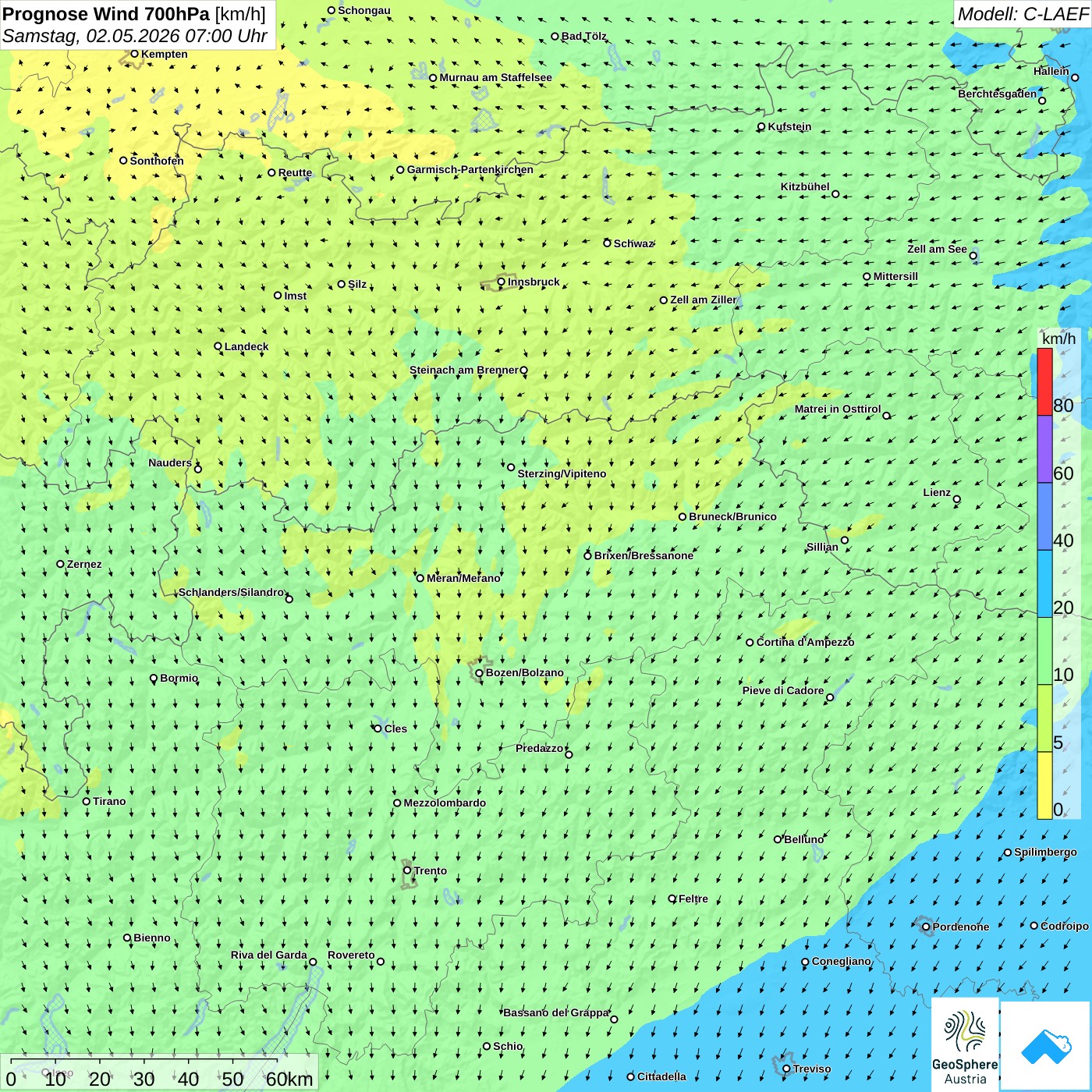
Task: Click the 'Rovereto' label
Action: (351, 955)
